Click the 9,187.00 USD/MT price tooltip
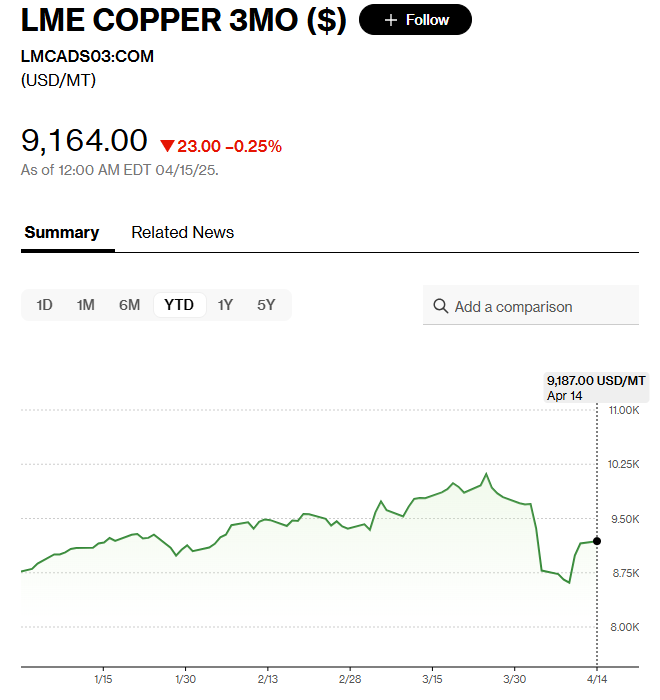This screenshot has height=700, width=660. tap(596, 387)
